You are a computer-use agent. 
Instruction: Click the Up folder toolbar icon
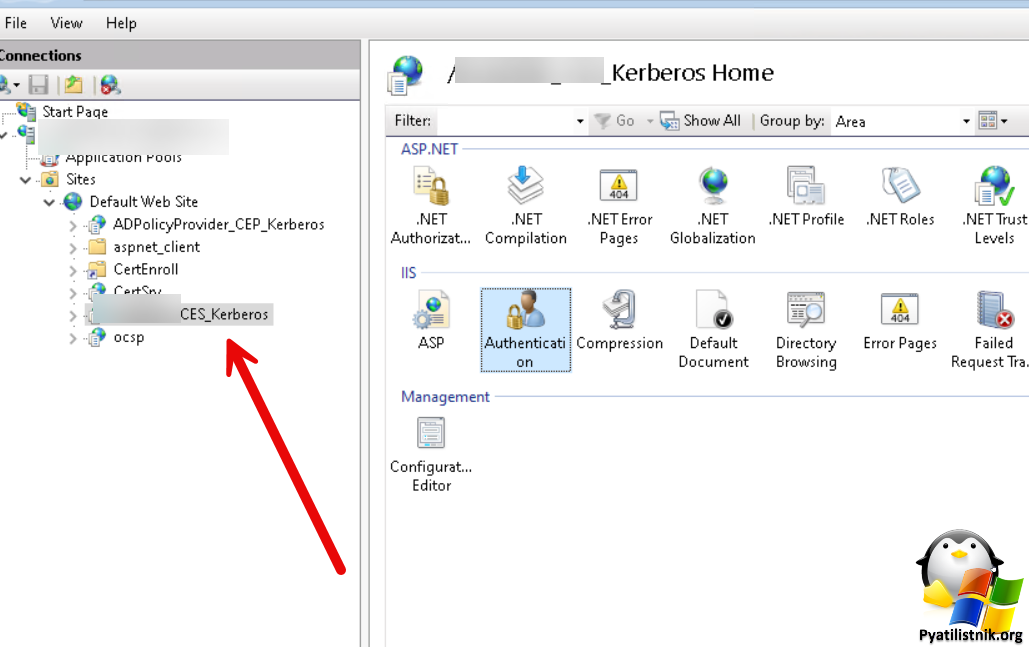point(74,85)
